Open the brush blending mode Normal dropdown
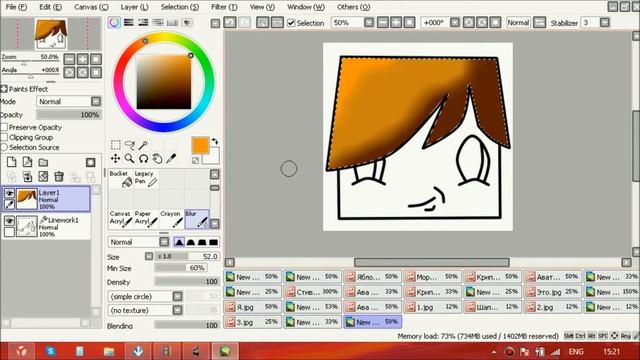This screenshot has height=360, width=640. [x=164, y=242]
